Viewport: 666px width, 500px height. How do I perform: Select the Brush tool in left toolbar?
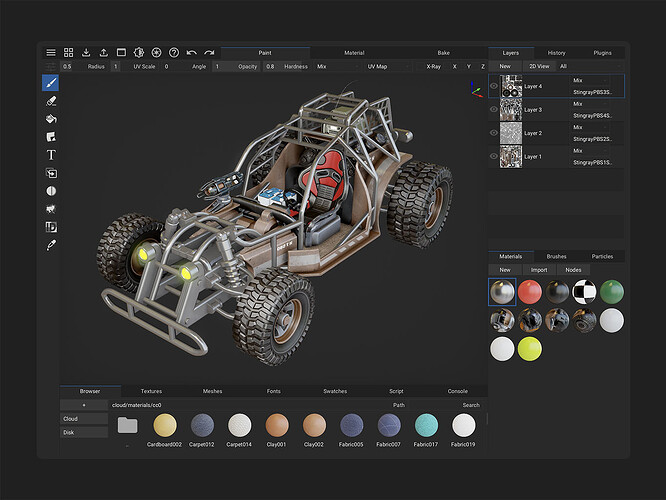51,83
